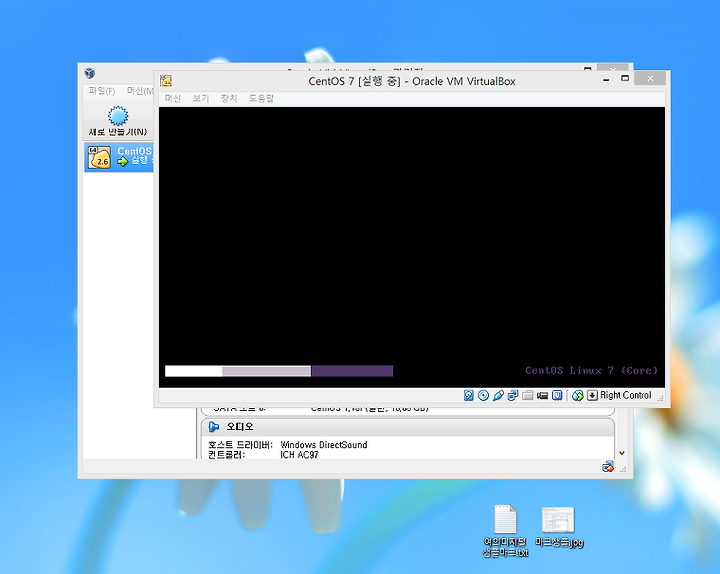The image size is (720, 574).
Task: Click the CentOS Linux 7 (Core) boot text
Action: [x=591, y=371]
